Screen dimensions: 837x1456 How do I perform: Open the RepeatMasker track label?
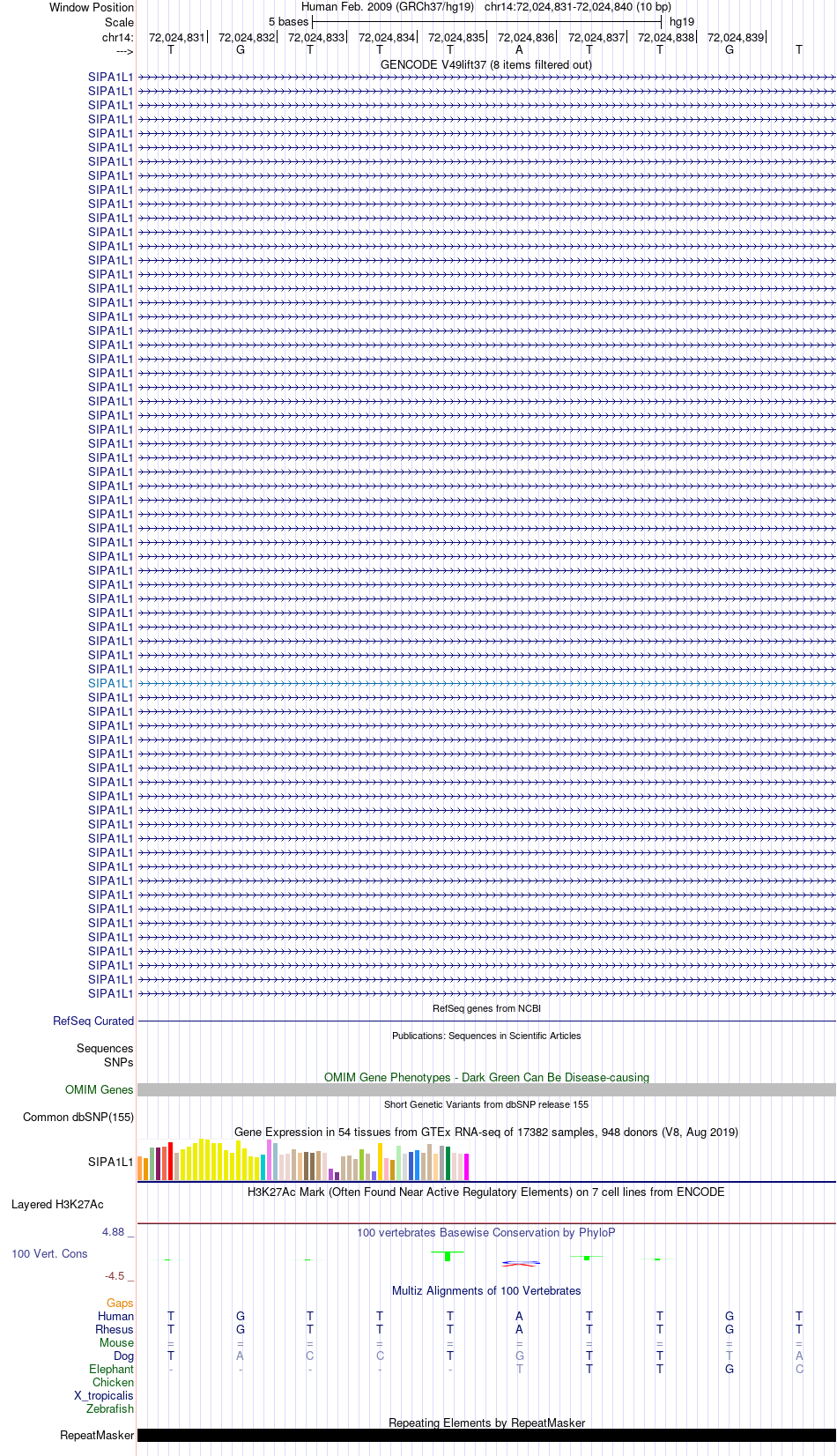pos(97,1435)
